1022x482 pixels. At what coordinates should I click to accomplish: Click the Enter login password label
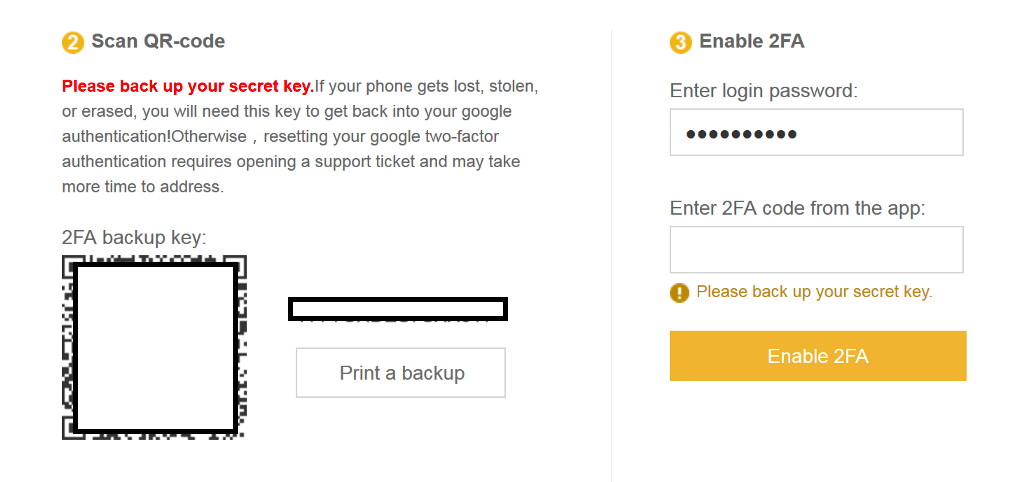tap(764, 91)
